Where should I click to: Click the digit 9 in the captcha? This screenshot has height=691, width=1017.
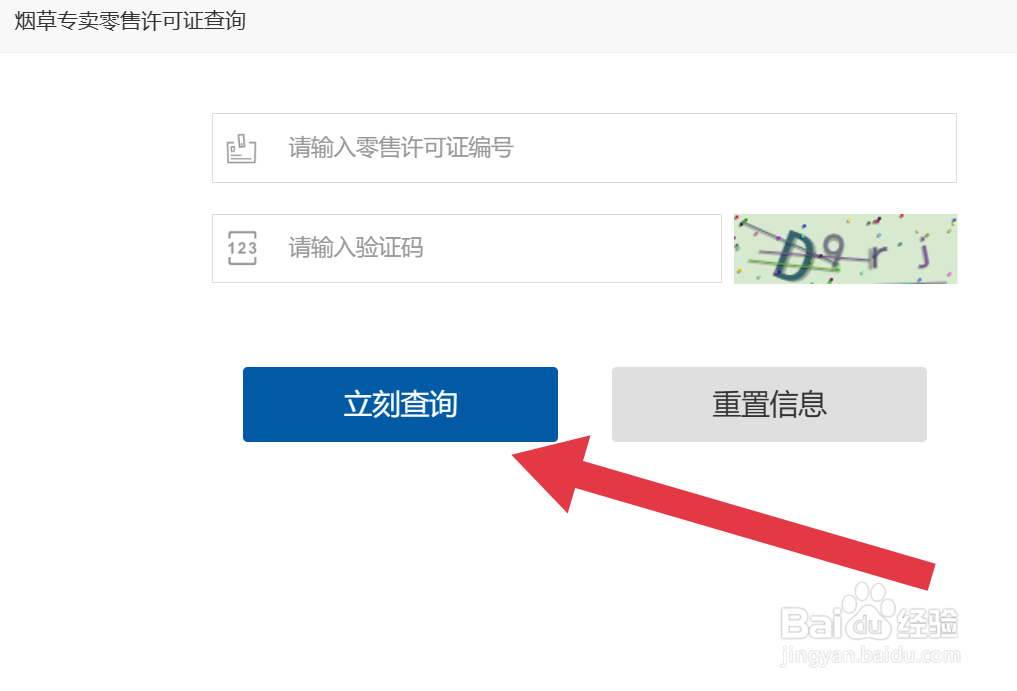(x=833, y=249)
